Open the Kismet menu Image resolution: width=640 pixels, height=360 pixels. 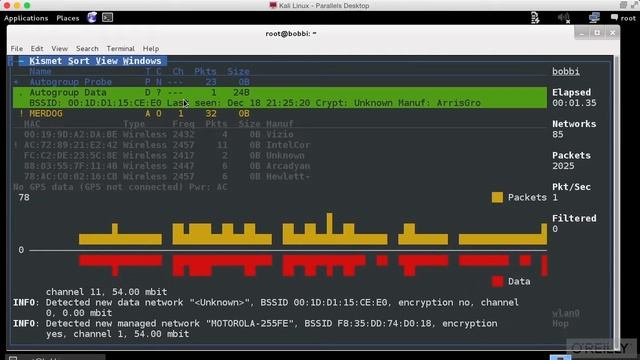point(46,61)
